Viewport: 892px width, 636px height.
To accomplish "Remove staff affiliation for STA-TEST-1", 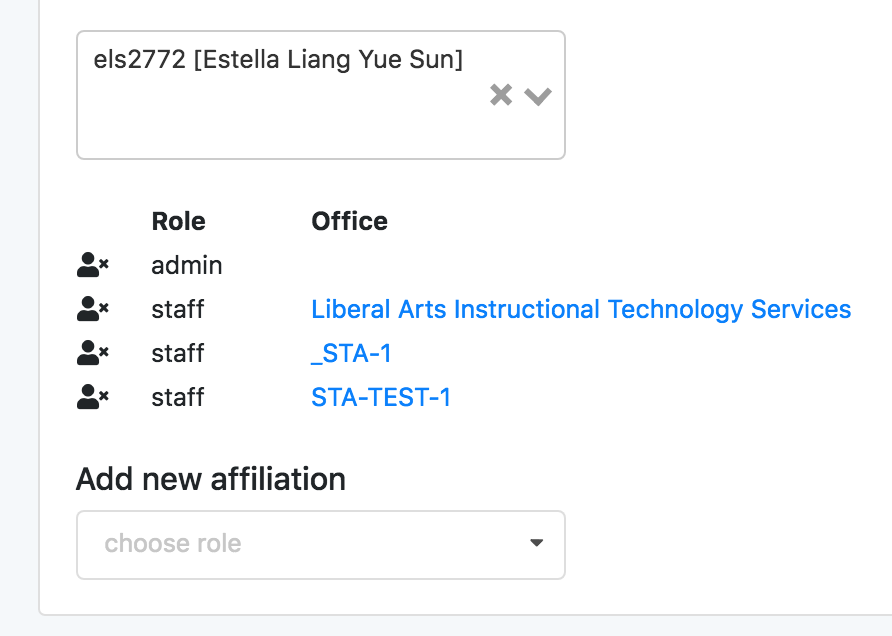I will pyautogui.click(x=93, y=397).
